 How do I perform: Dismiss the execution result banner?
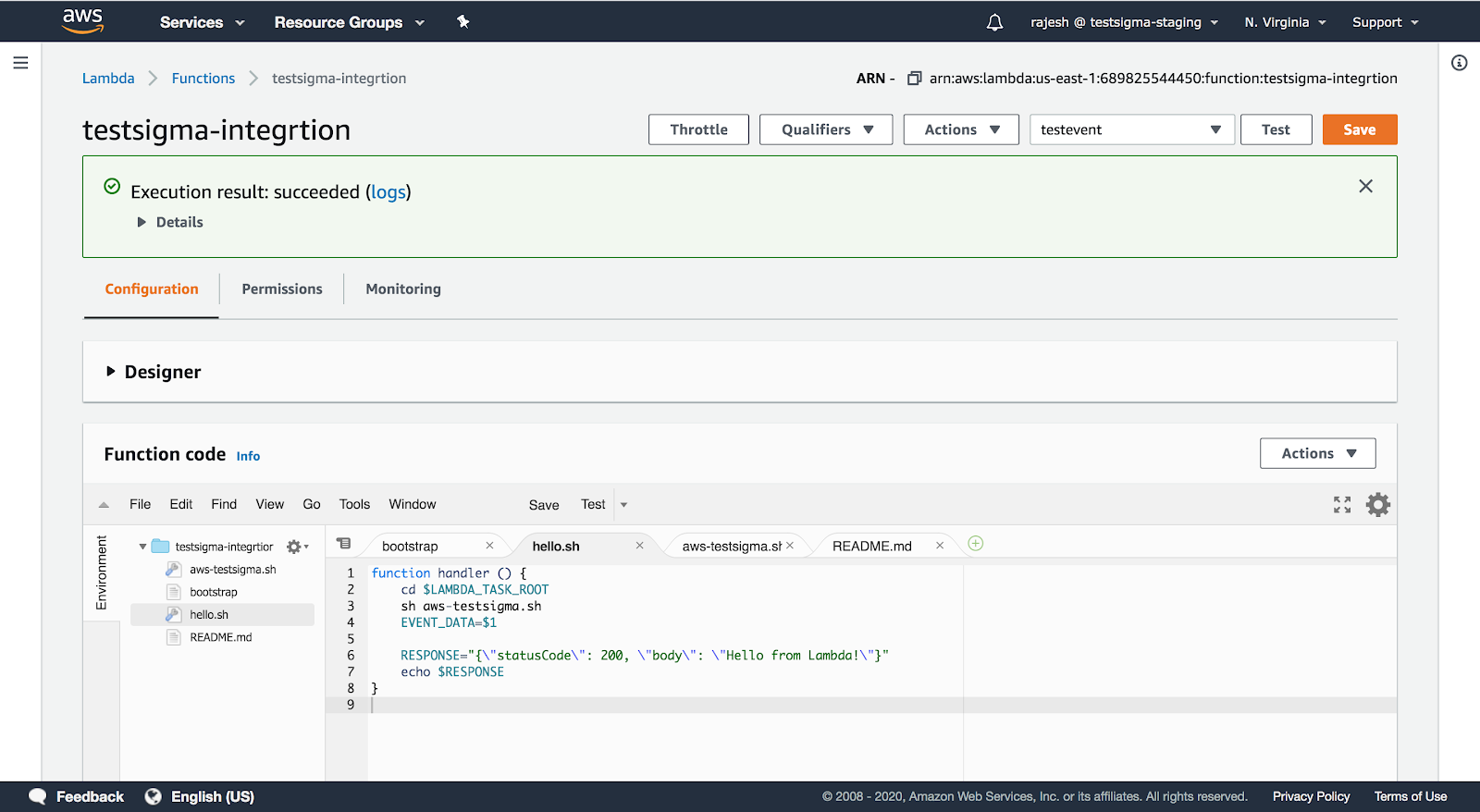[1365, 186]
